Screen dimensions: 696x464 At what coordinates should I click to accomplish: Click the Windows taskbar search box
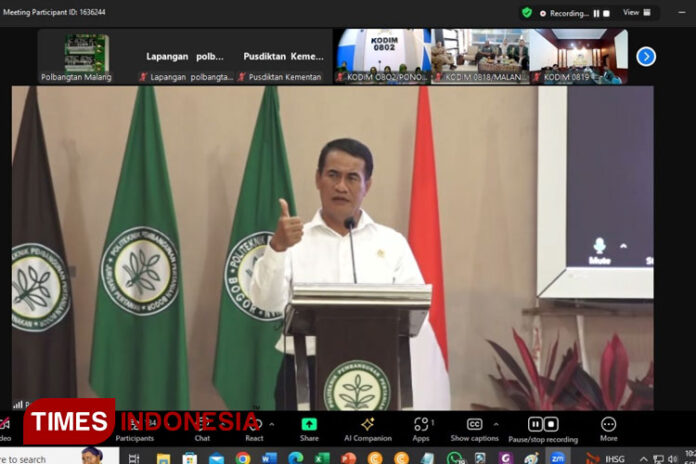pos(58,457)
